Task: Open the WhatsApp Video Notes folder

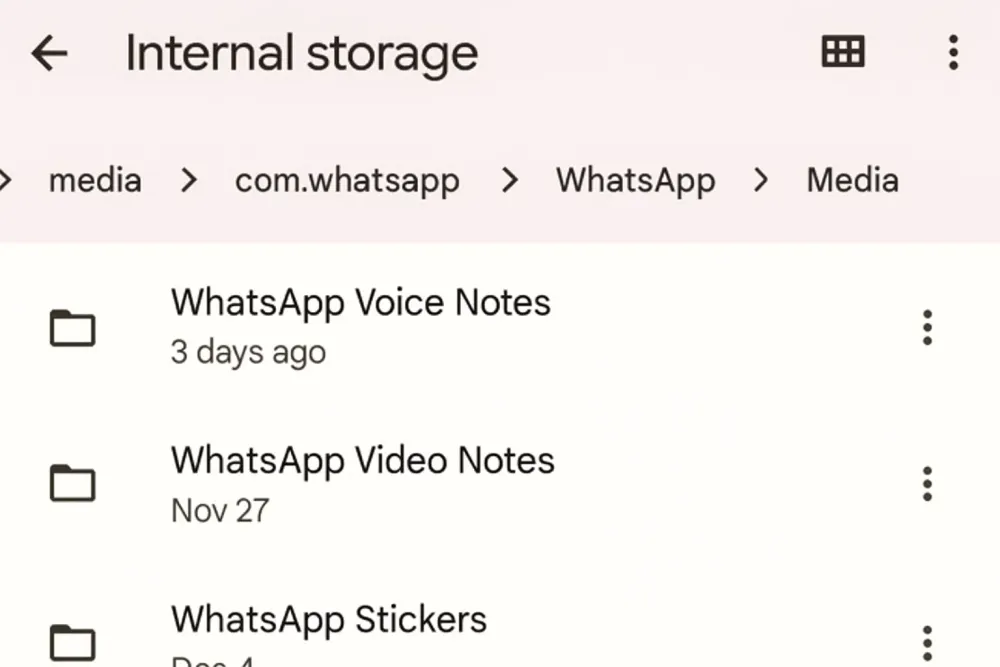Action: point(362,460)
